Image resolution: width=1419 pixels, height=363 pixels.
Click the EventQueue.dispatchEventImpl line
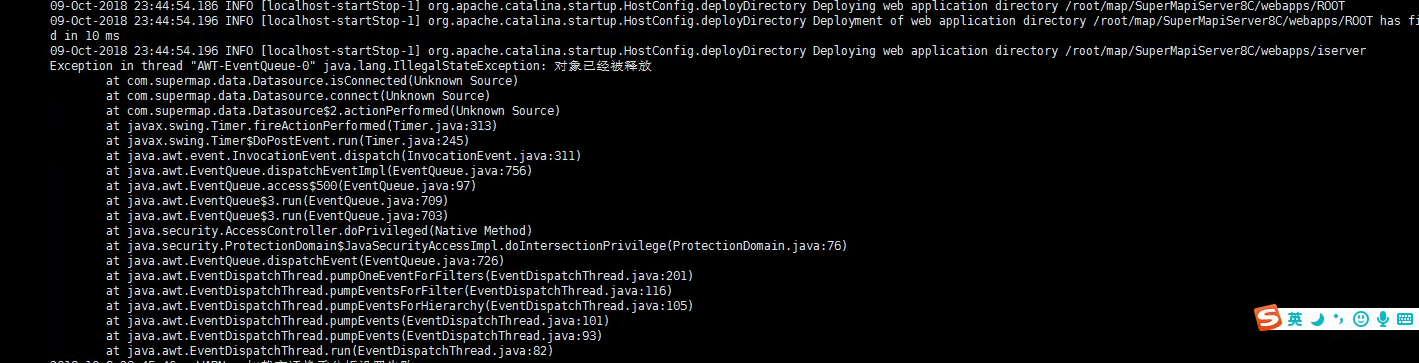point(318,170)
